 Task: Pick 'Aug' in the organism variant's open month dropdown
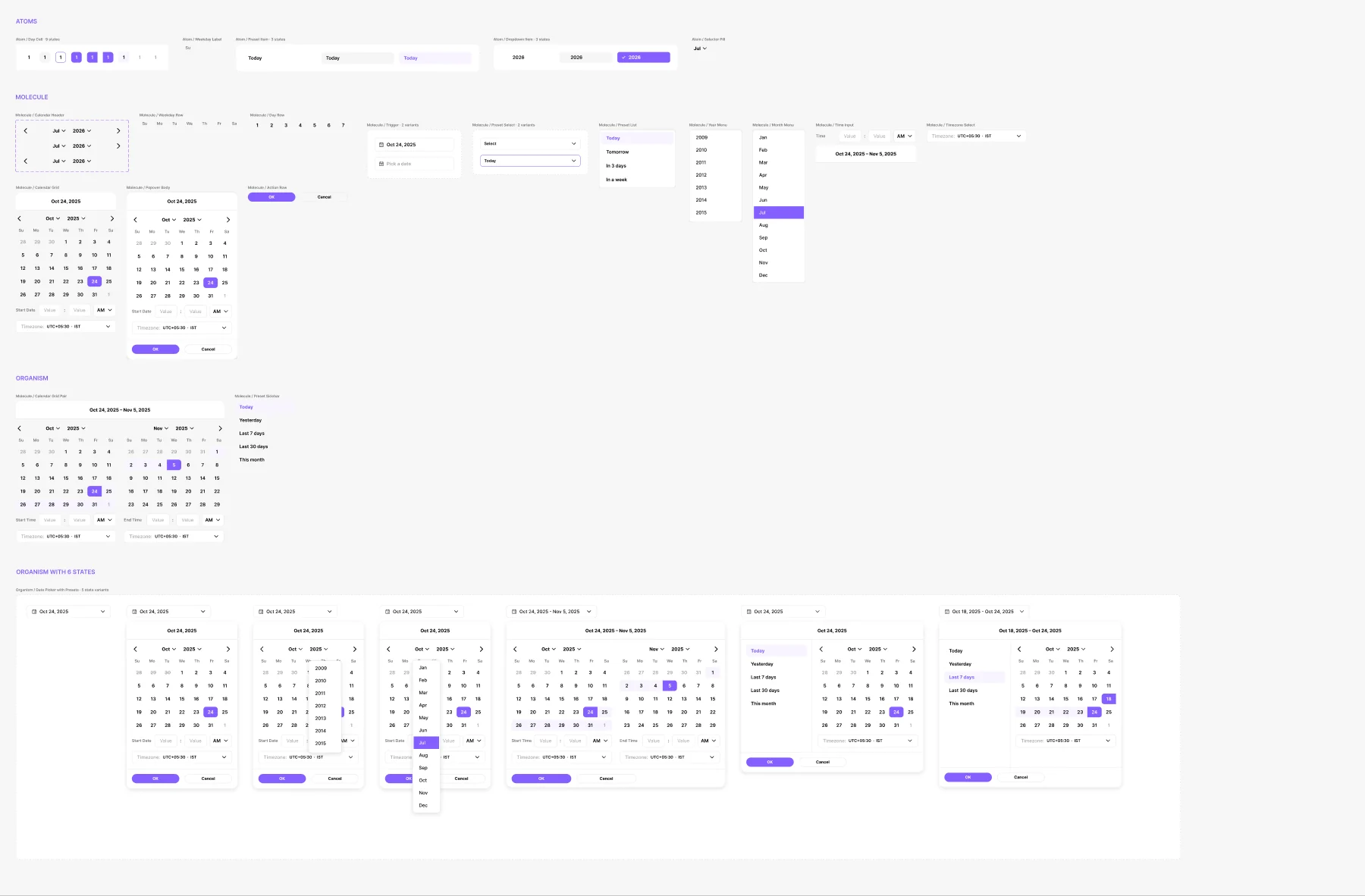click(x=426, y=755)
